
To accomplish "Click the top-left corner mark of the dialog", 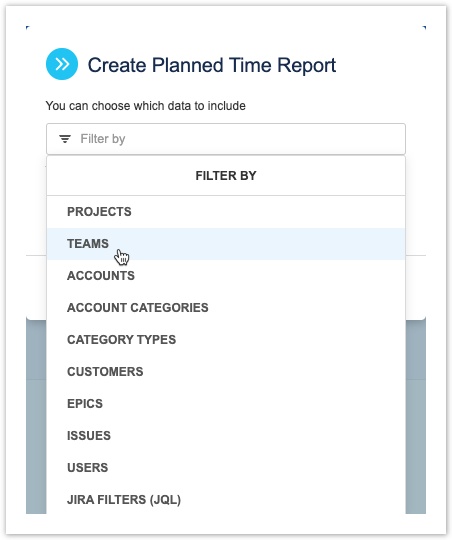I will (28, 28).
